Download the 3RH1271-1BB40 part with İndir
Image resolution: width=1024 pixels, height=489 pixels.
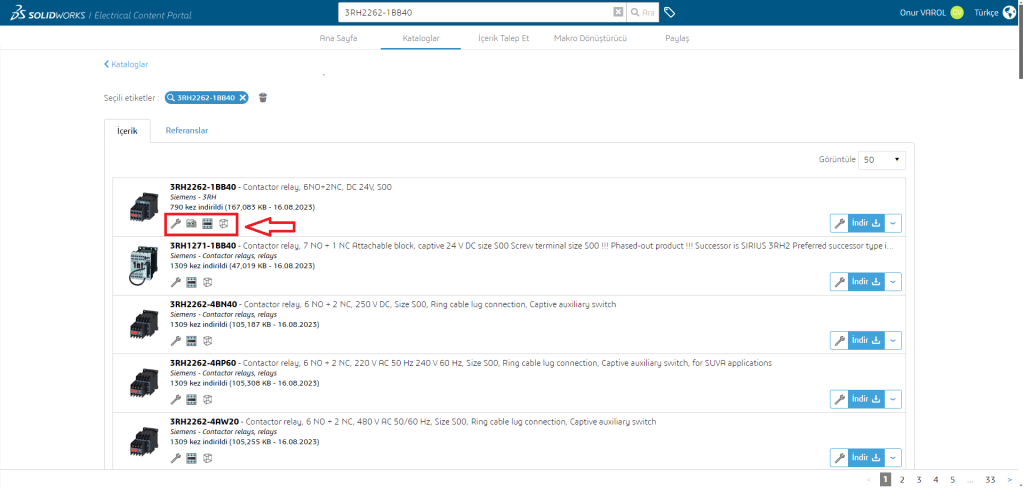pyautogui.click(x=866, y=282)
